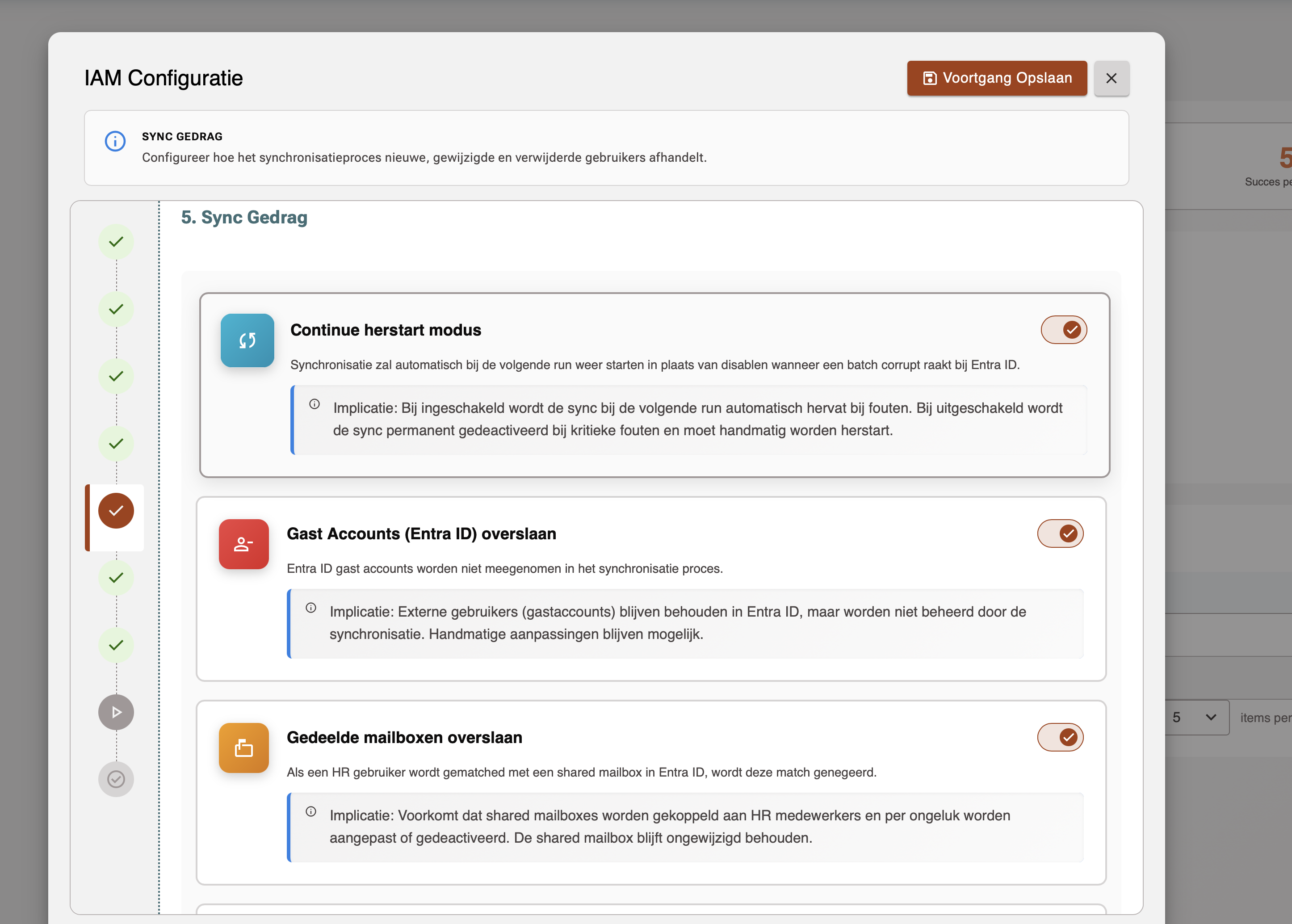
Task: Click the orange shared mailbox icon
Action: pyautogui.click(x=243, y=748)
